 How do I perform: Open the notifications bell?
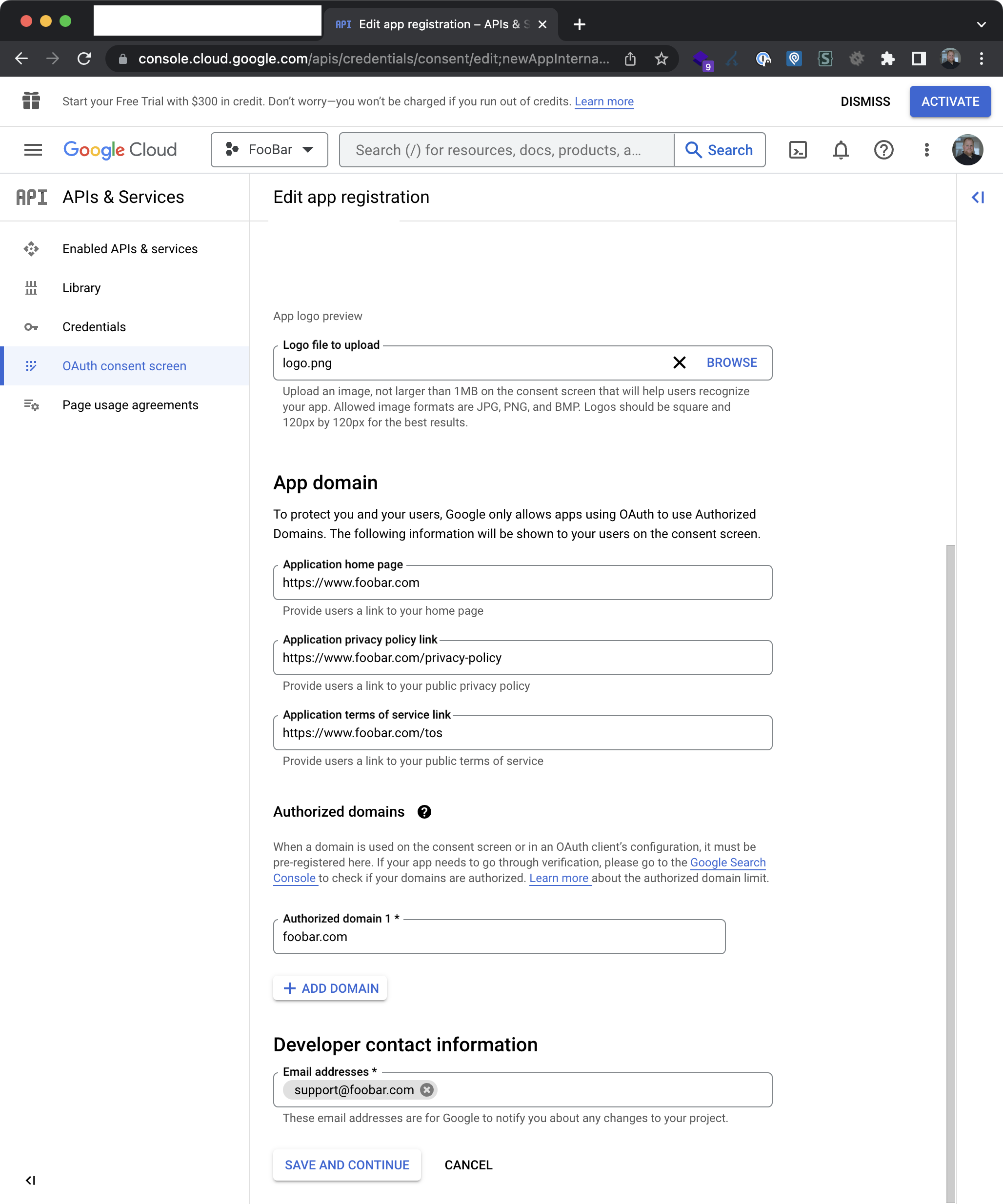pyautogui.click(x=840, y=150)
